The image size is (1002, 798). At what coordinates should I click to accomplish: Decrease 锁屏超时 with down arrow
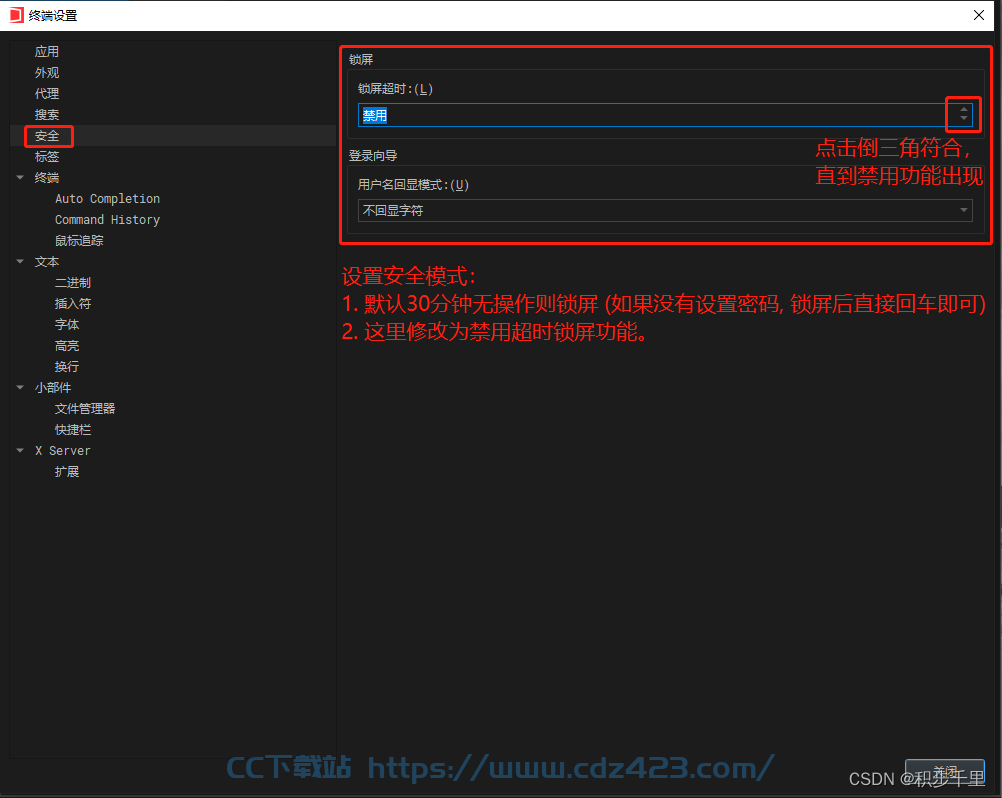click(x=964, y=119)
